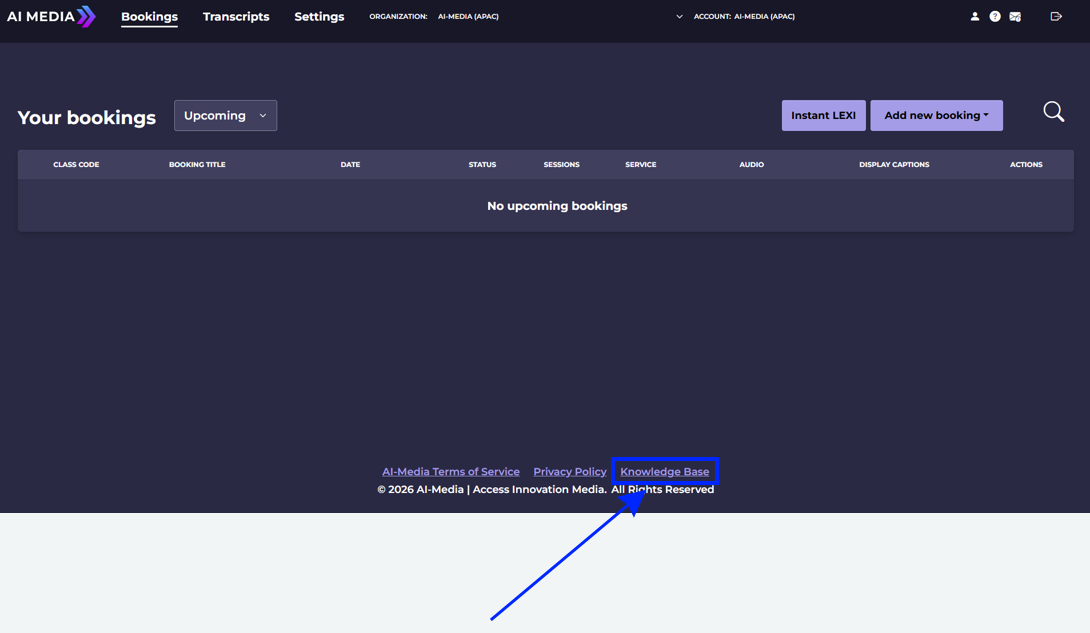The image size is (1090, 633).
Task: Open the bookings search magnifier
Action: 1054,111
